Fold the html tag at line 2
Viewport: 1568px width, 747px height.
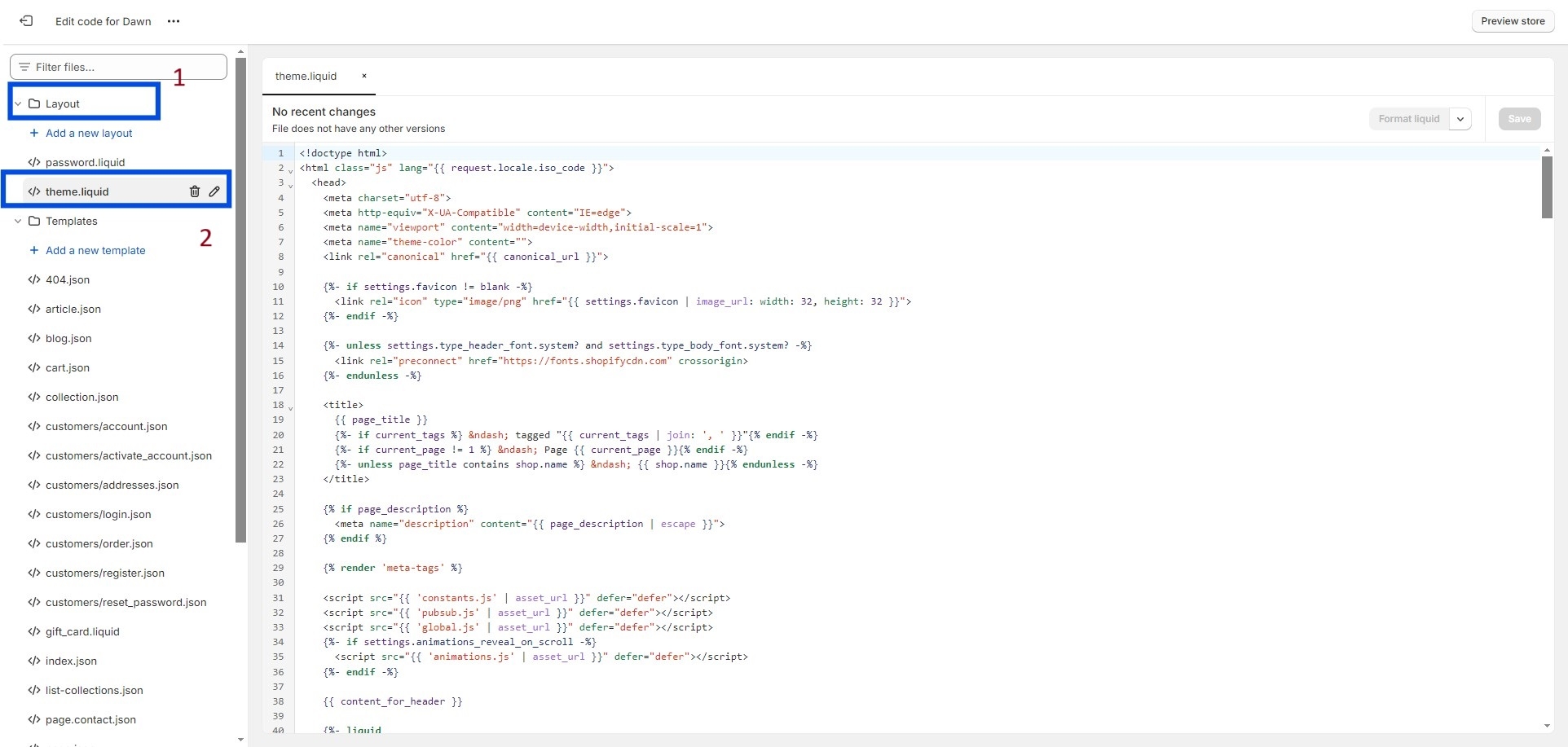[290, 169]
